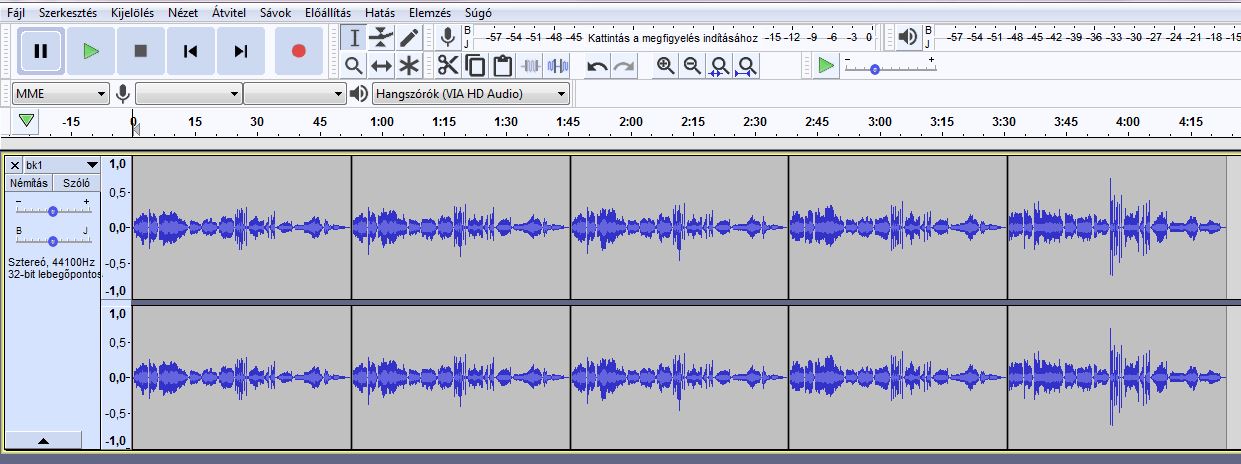Select the Multi-tool asterisk icon
This screenshot has height=464, width=1241.
tap(409, 67)
